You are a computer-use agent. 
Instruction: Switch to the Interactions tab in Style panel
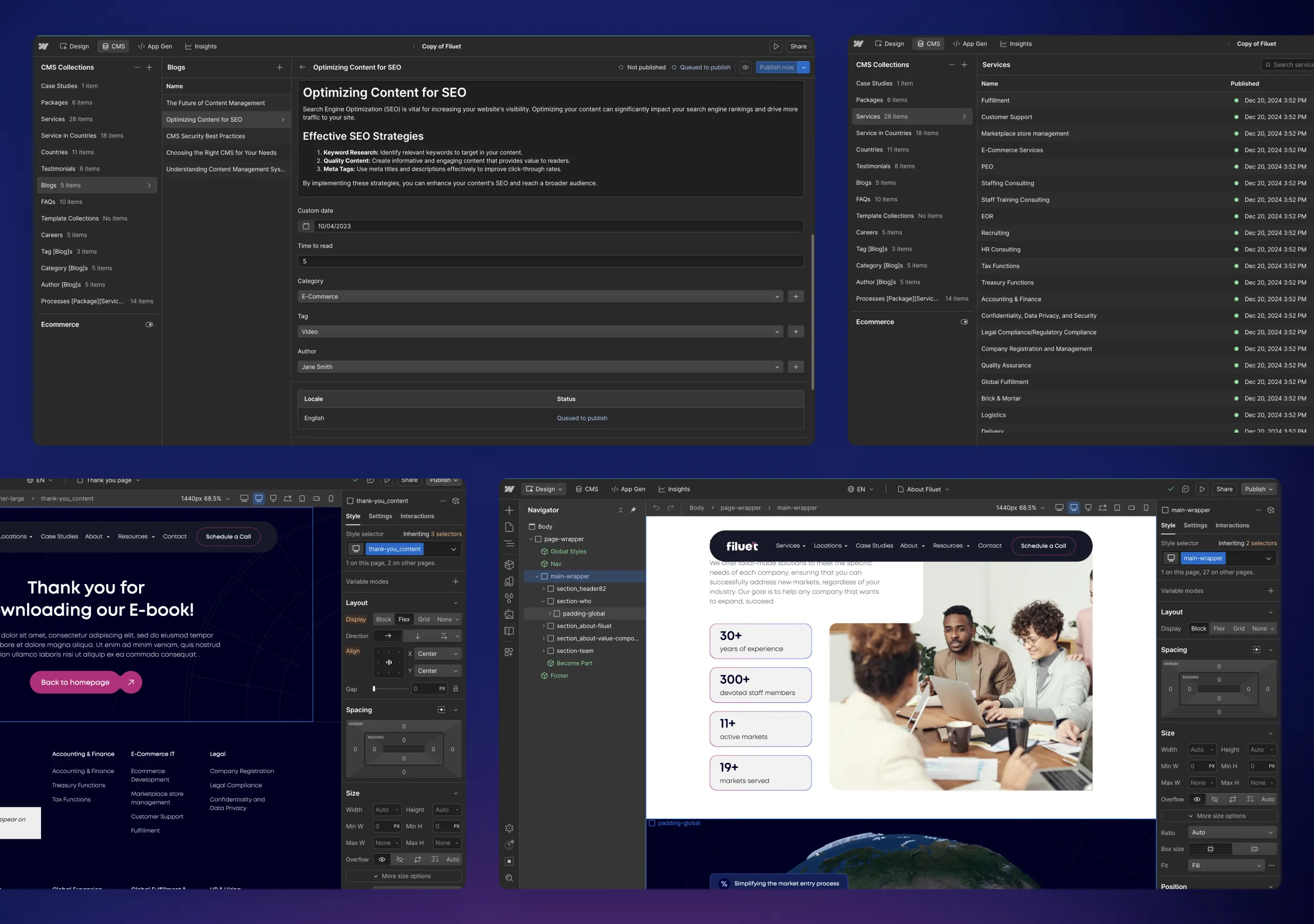pyautogui.click(x=417, y=516)
